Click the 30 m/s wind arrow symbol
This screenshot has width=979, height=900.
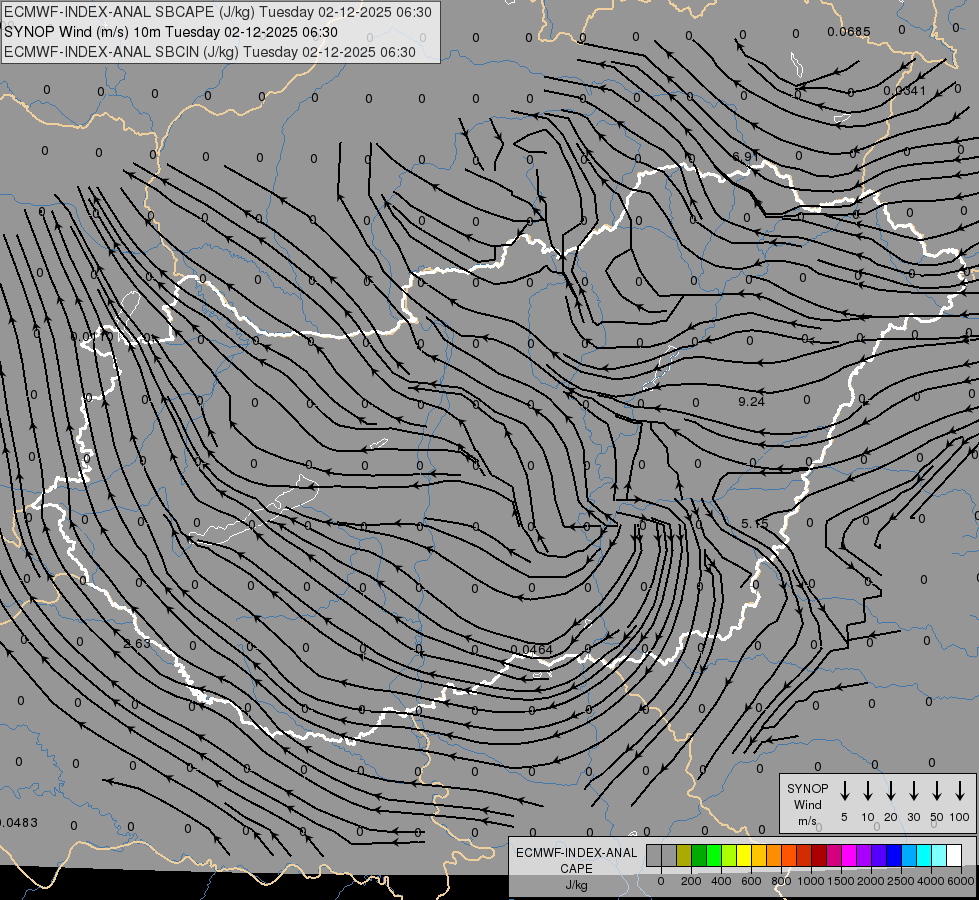pos(913,791)
